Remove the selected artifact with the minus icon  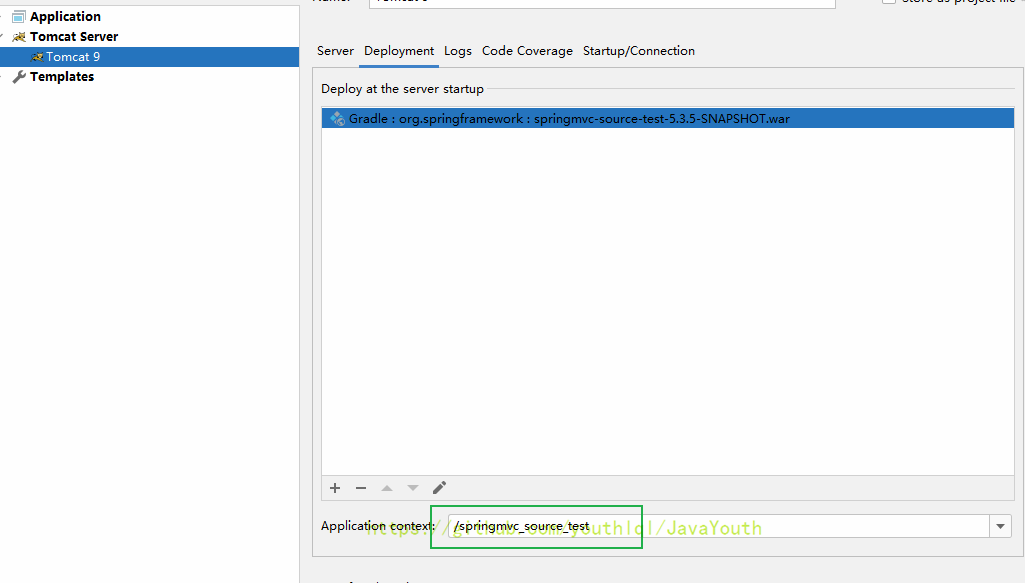point(361,488)
